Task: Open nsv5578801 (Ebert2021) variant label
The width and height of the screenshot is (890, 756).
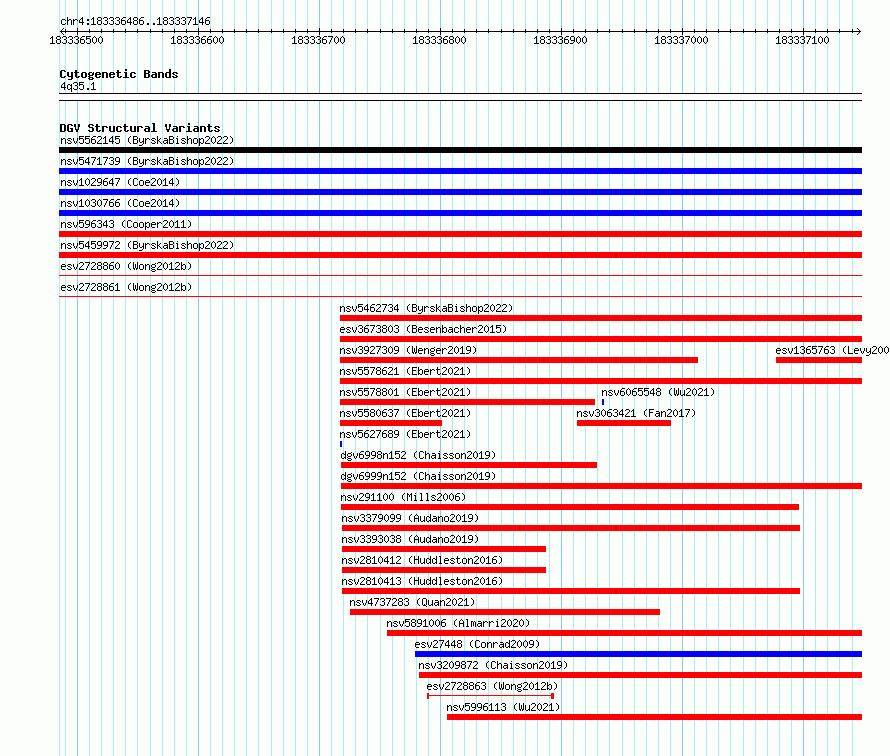Action: [x=405, y=392]
